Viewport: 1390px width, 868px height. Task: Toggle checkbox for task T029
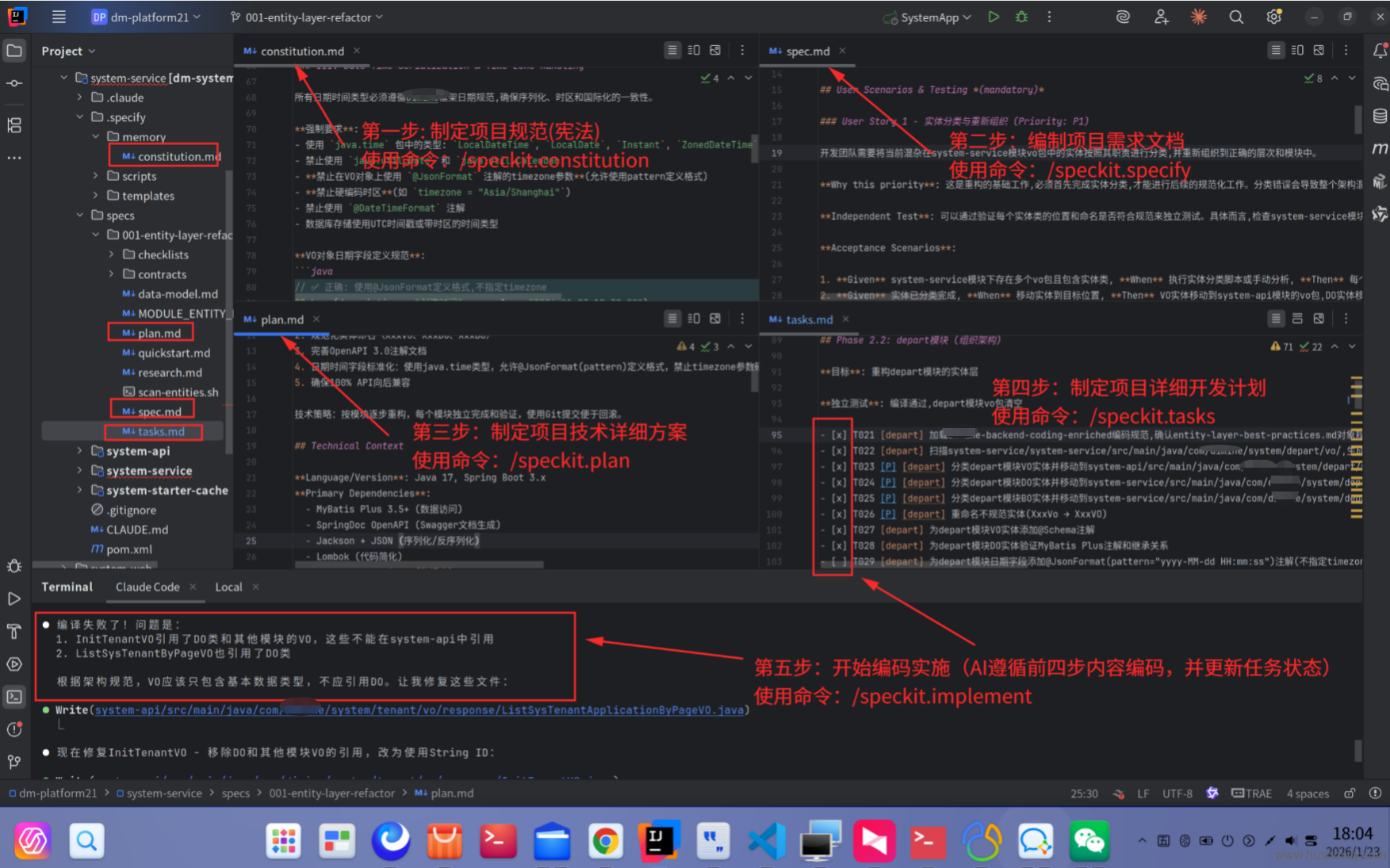pyautogui.click(x=839, y=561)
